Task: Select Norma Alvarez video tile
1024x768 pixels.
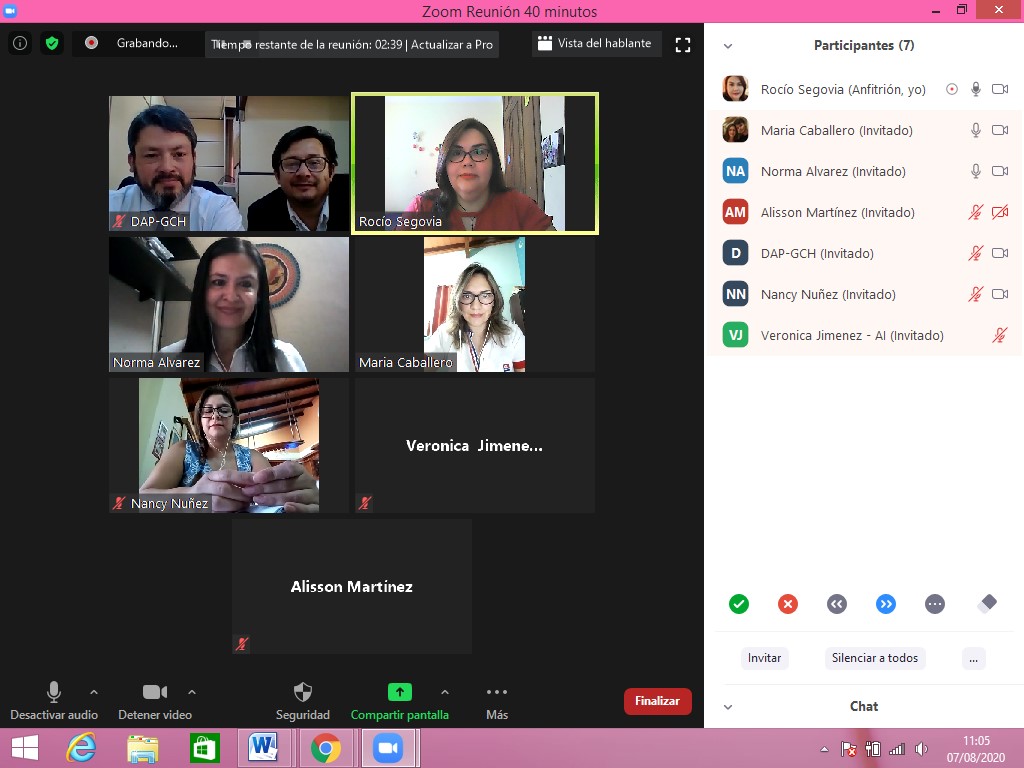Action: (229, 304)
